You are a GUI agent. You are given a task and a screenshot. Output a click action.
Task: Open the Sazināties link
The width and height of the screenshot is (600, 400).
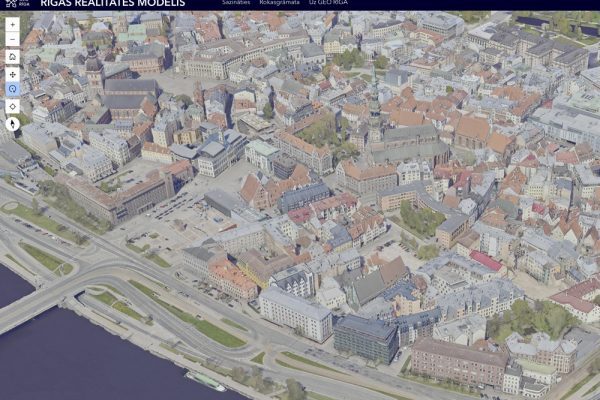point(236,2)
